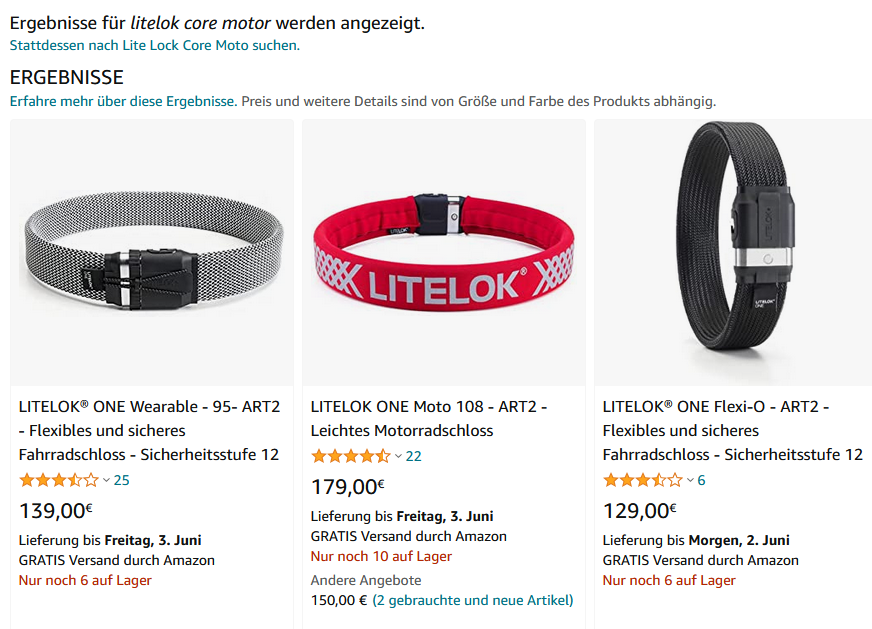Expand rating breakdown chevron for LITELOK Wearable
Screen dimensions: 872x629
(106, 480)
